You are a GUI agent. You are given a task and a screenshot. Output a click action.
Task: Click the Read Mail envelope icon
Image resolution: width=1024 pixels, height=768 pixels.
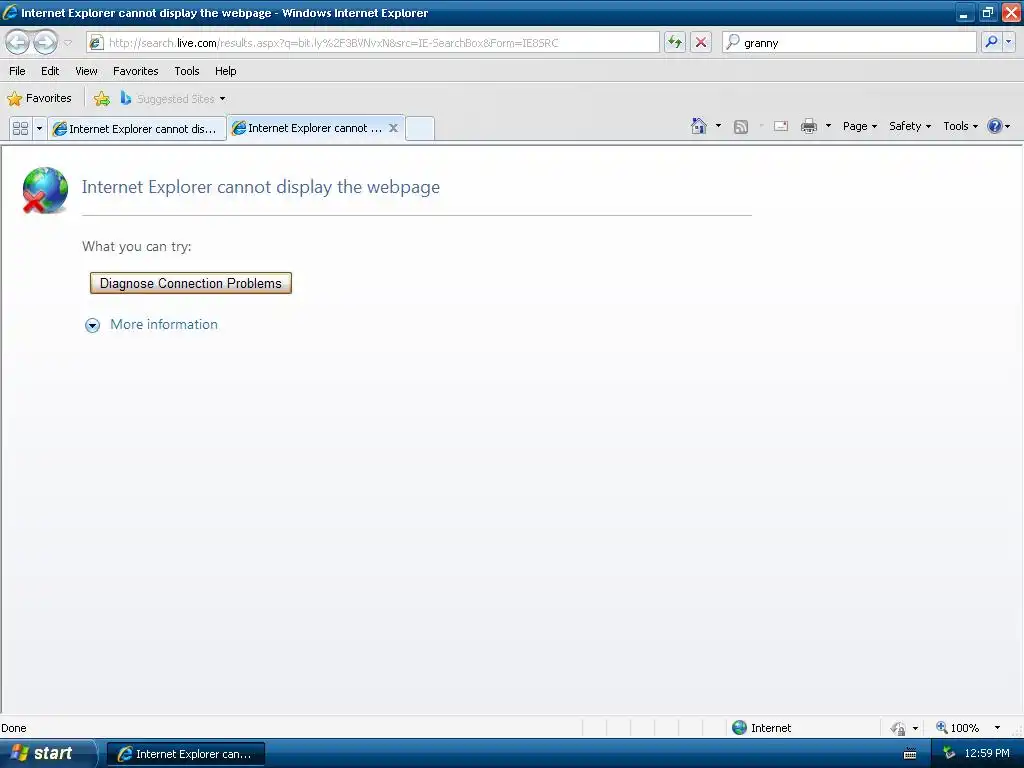781,126
